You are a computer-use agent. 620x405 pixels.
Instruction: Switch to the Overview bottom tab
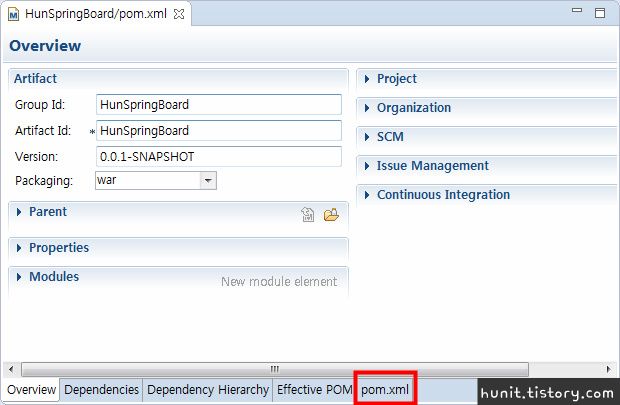point(31,390)
